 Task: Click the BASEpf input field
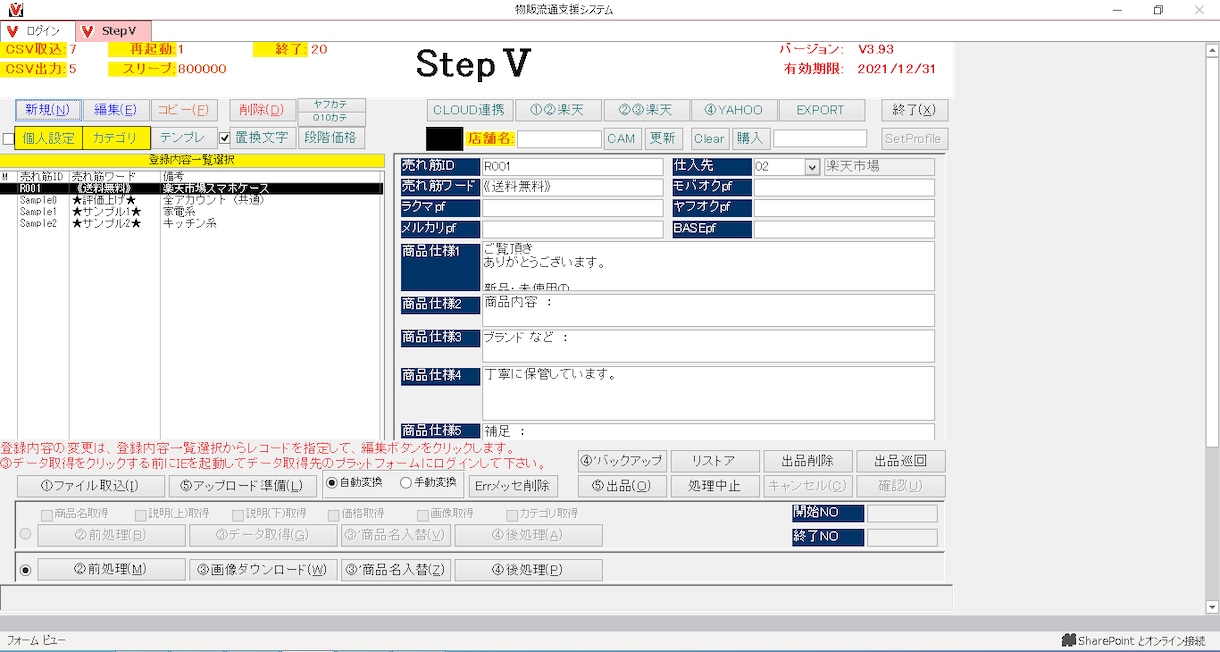click(x=844, y=229)
